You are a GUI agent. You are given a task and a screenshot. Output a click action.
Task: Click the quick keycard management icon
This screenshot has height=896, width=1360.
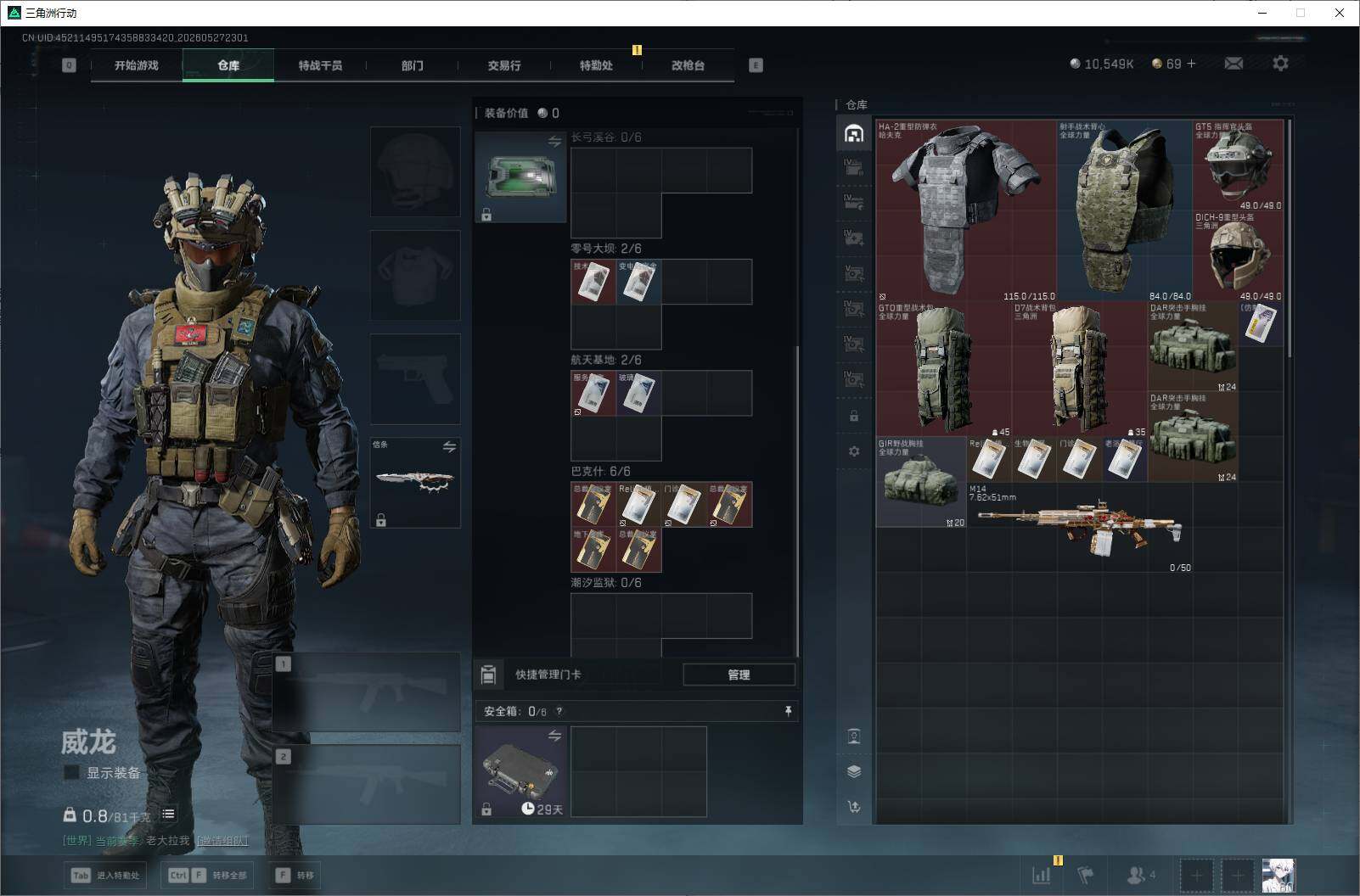coord(488,675)
